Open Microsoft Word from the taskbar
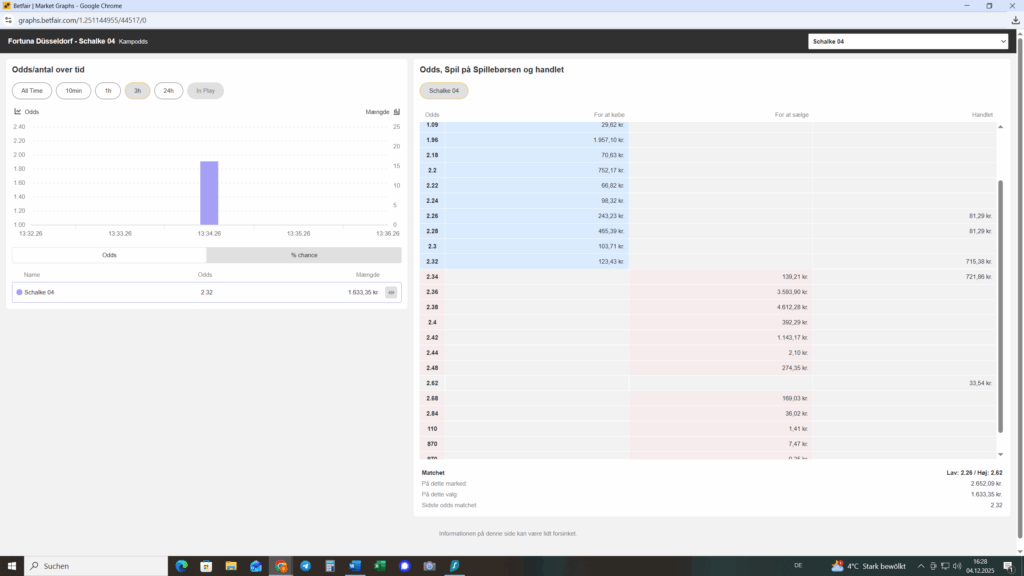 pyautogui.click(x=355, y=566)
